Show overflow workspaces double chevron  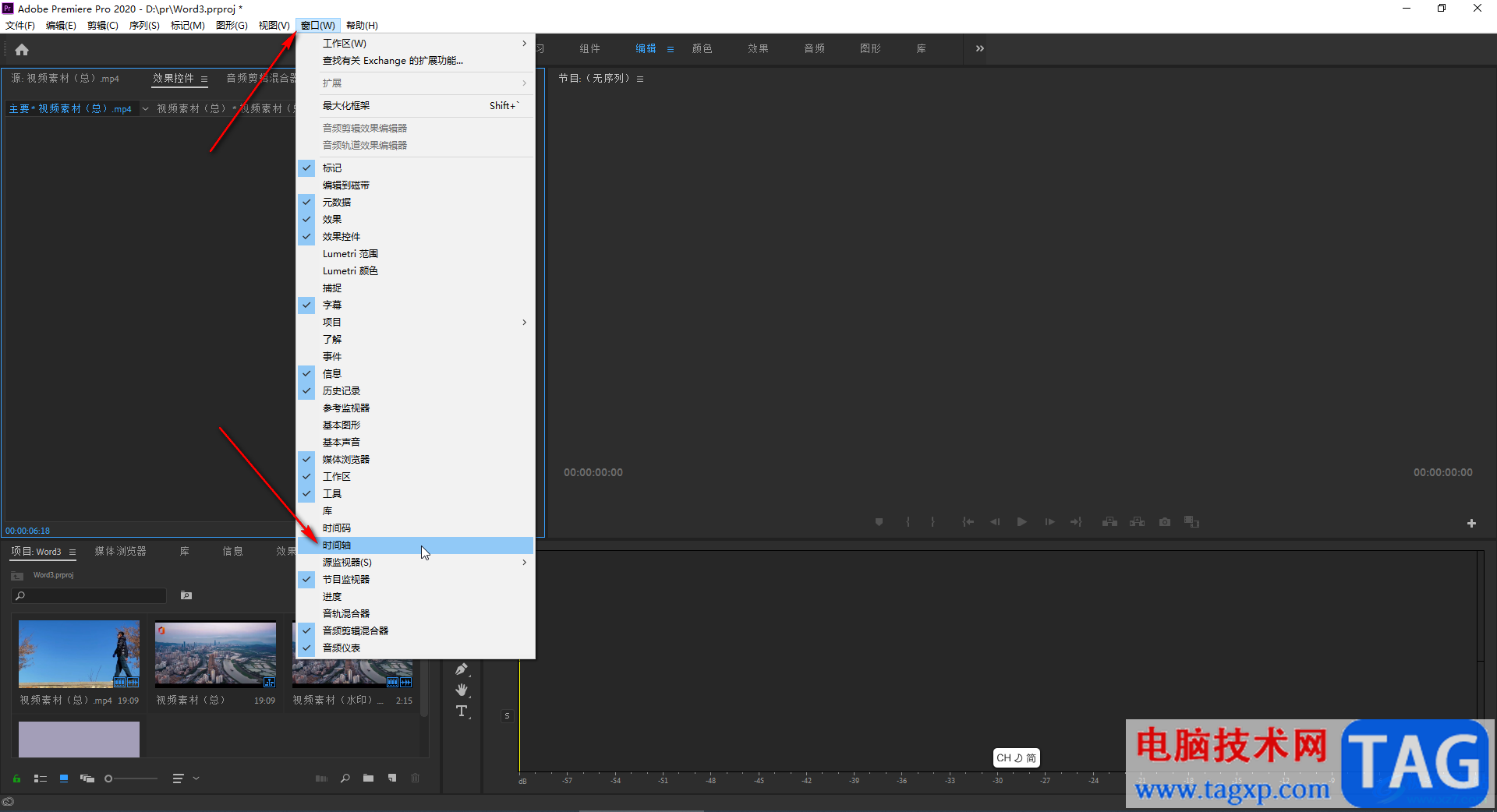pos(980,48)
